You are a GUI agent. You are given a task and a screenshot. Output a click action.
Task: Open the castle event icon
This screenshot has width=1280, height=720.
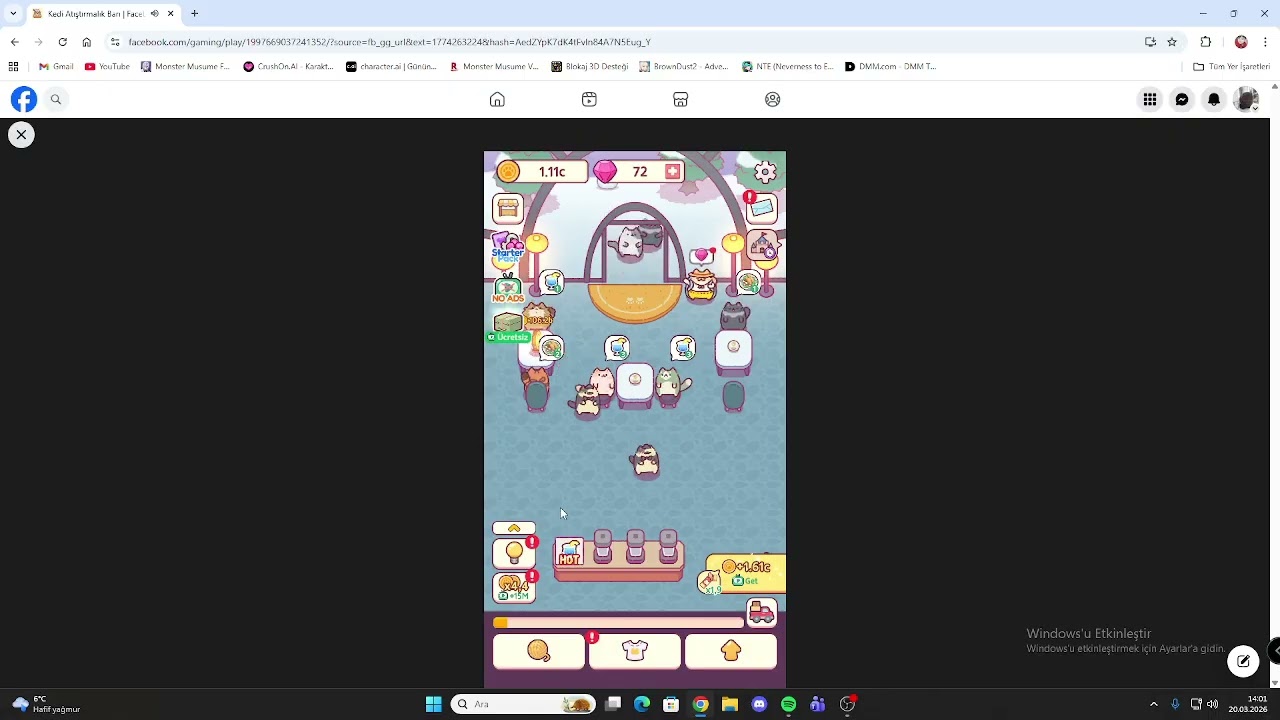click(x=764, y=246)
